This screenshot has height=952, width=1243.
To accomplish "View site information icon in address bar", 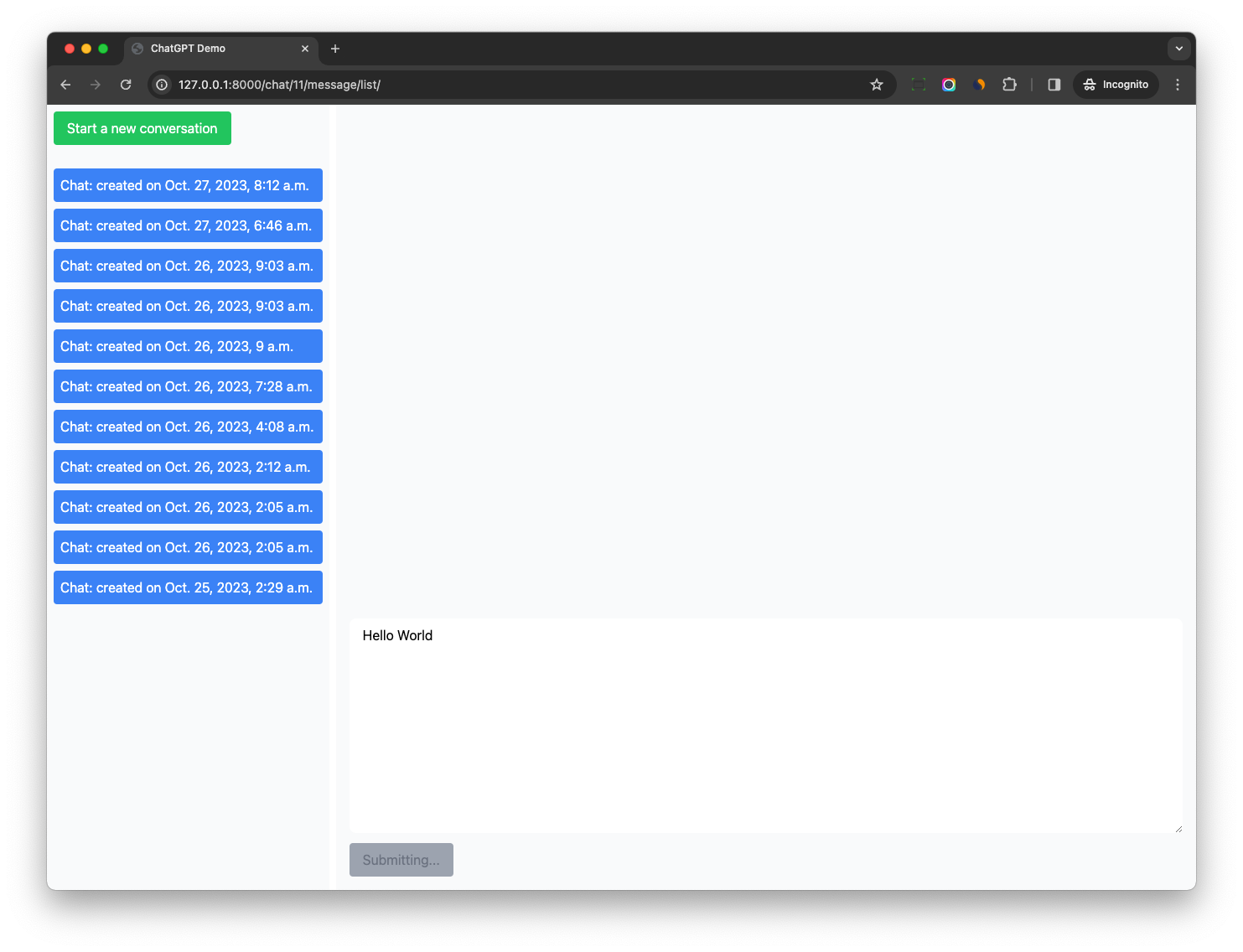I will (x=163, y=85).
